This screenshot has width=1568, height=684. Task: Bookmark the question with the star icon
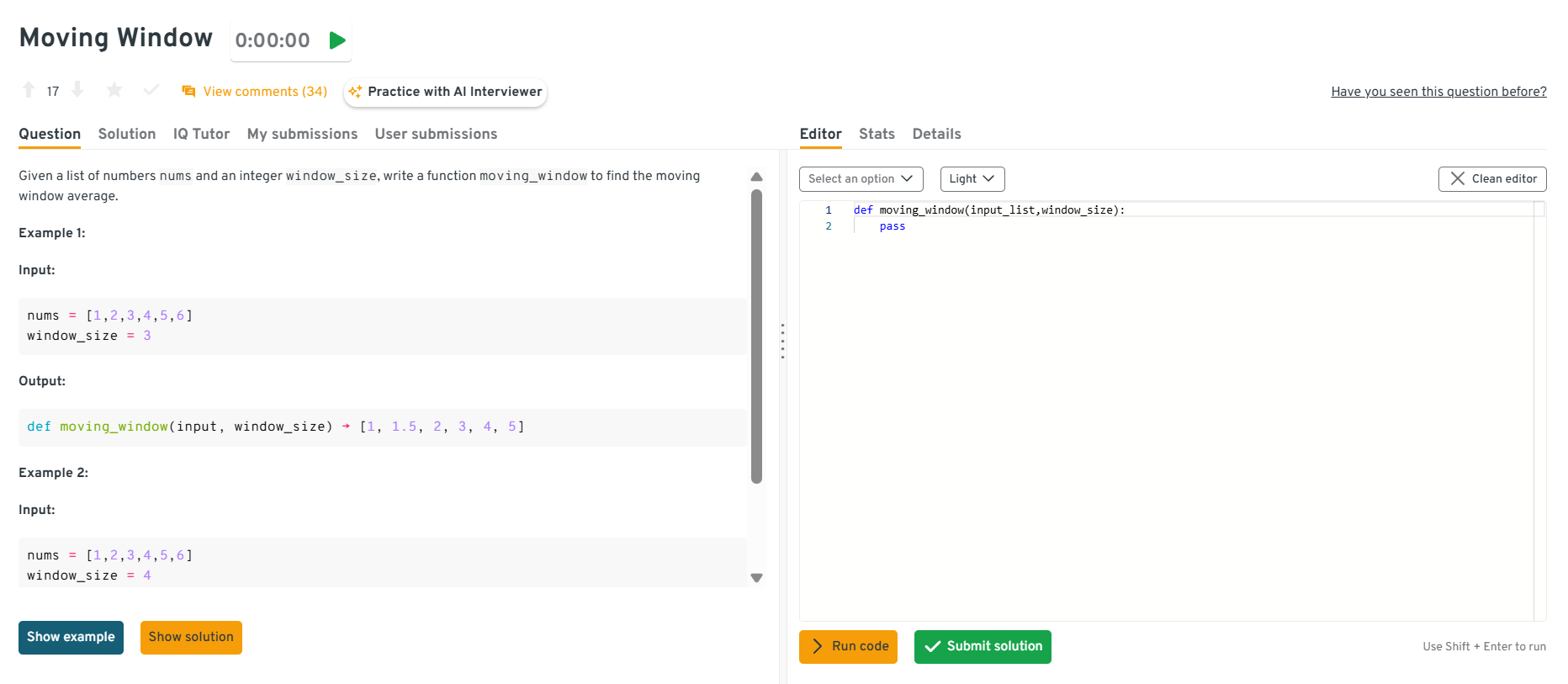point(114,90)
